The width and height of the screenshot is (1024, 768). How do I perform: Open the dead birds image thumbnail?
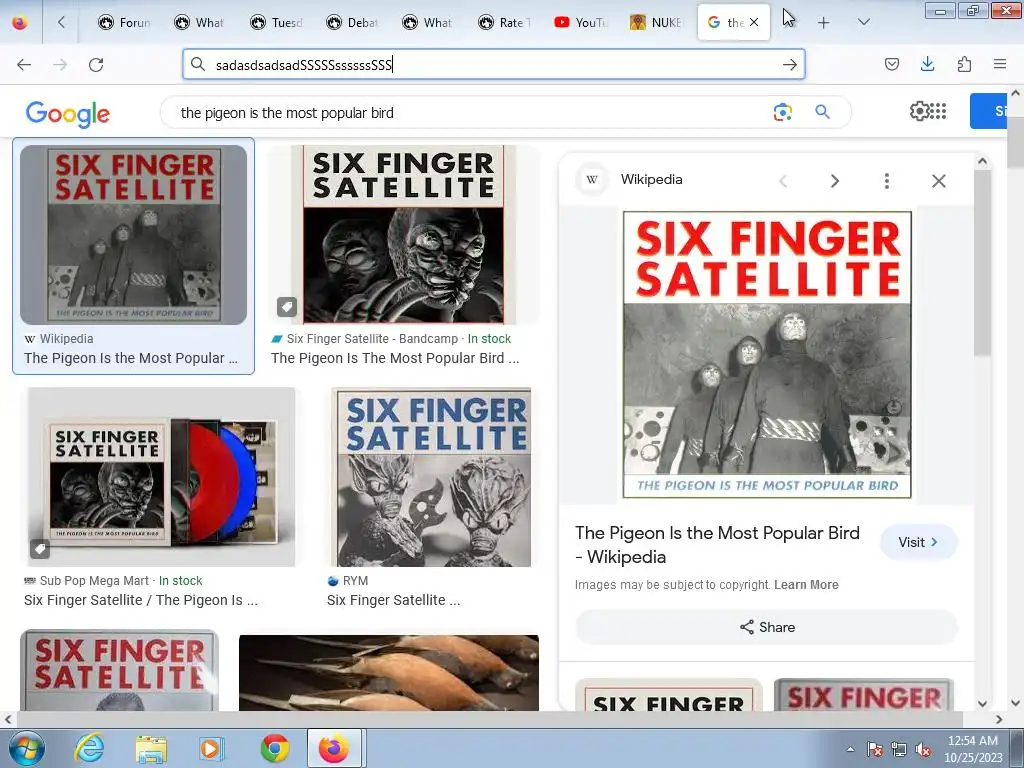389,673
